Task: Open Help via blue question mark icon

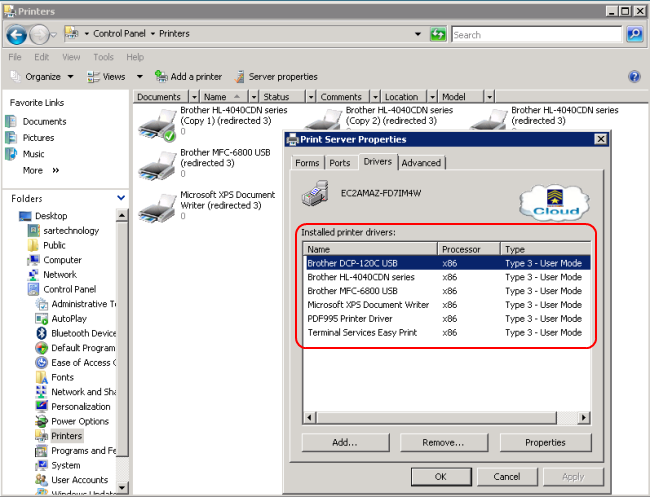Action: point(634,77)
